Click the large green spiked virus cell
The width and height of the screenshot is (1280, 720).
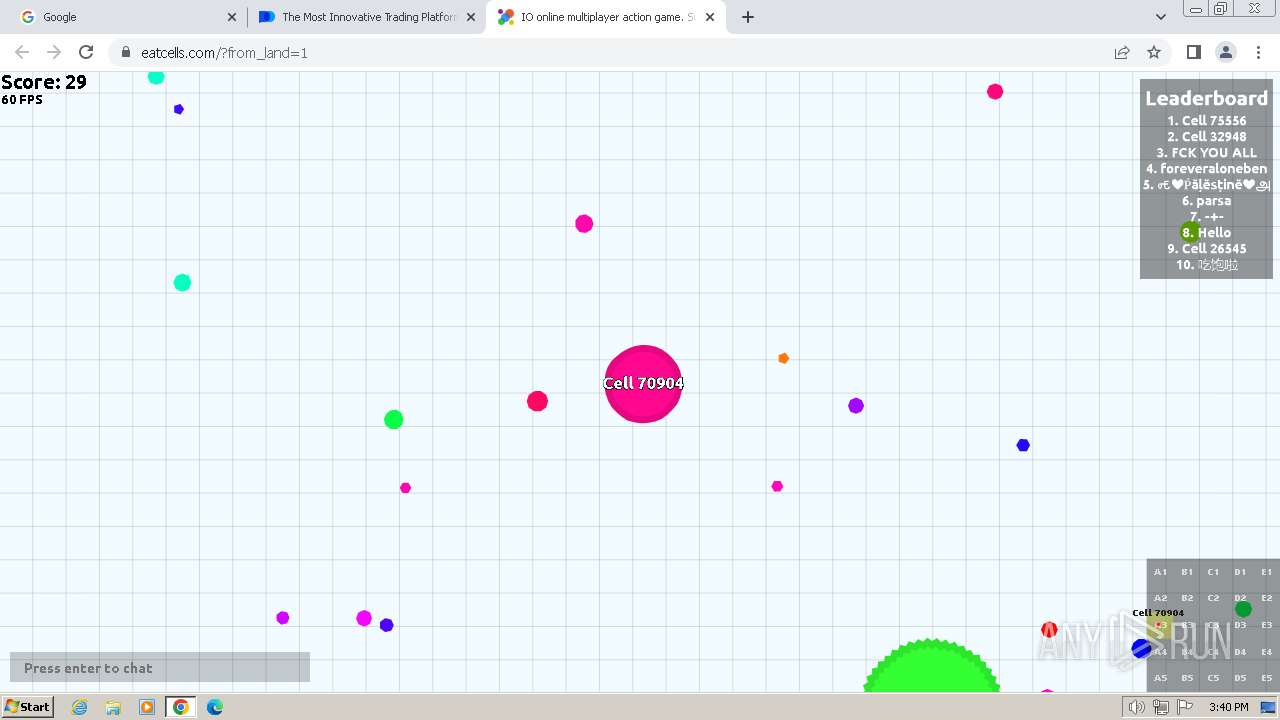coord(931,666)
